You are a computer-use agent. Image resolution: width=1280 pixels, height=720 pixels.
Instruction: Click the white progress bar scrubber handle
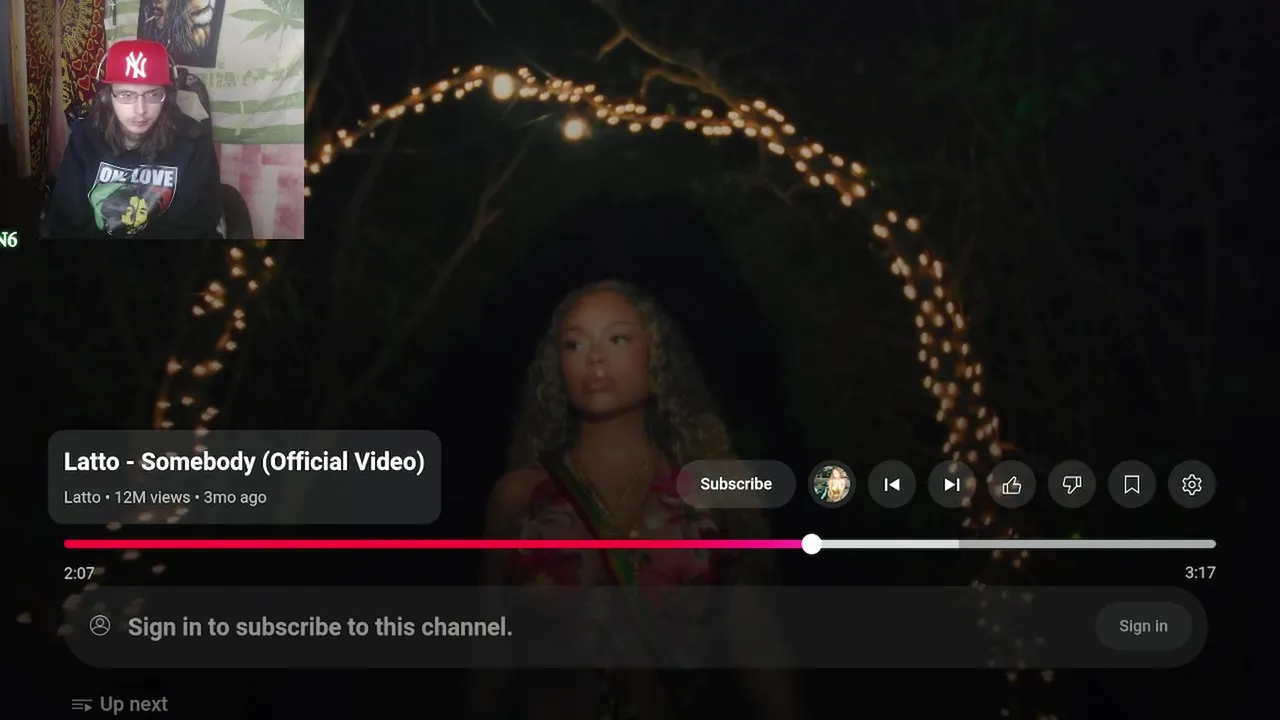[x=812, y=544]
